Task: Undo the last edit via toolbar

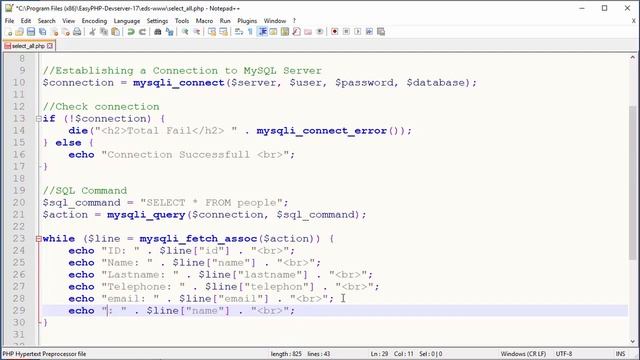Action: (131, 32)
